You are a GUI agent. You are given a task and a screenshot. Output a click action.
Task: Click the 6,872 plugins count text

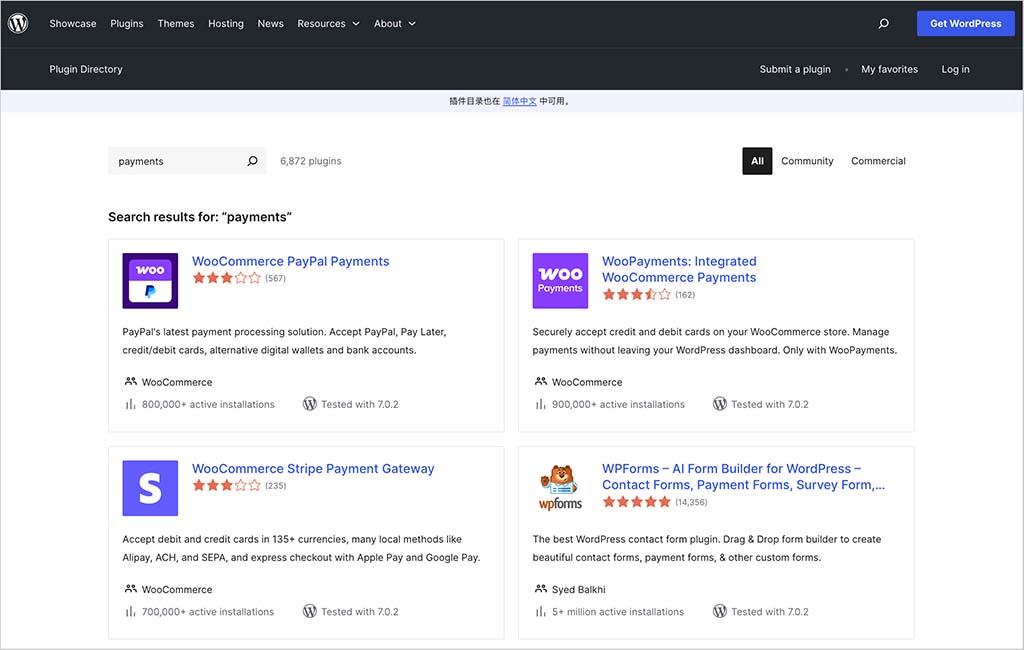[311, 161]
